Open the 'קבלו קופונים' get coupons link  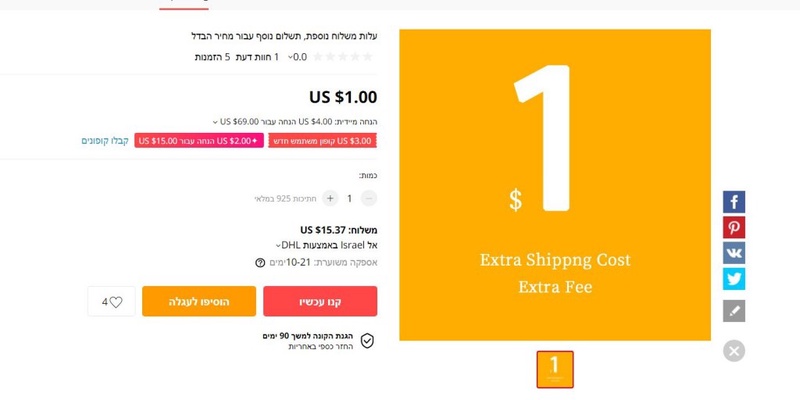104,141
